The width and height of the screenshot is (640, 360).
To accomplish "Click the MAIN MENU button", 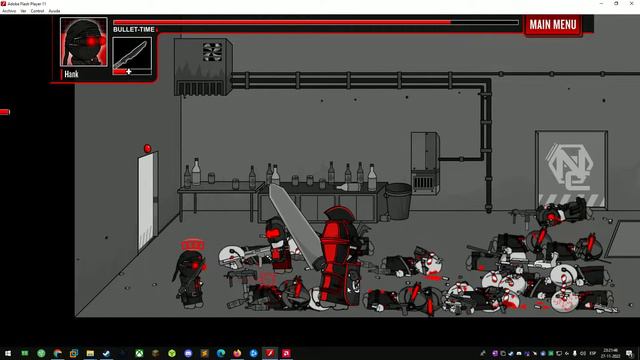I will [553, 25].
